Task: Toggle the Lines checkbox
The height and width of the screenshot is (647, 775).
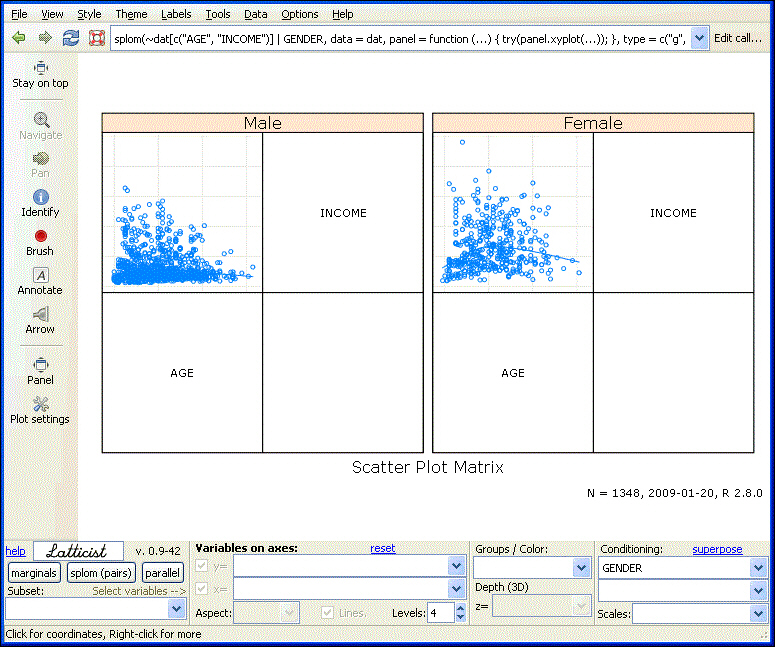Action: pyautogui.click(x=327, y=613)
